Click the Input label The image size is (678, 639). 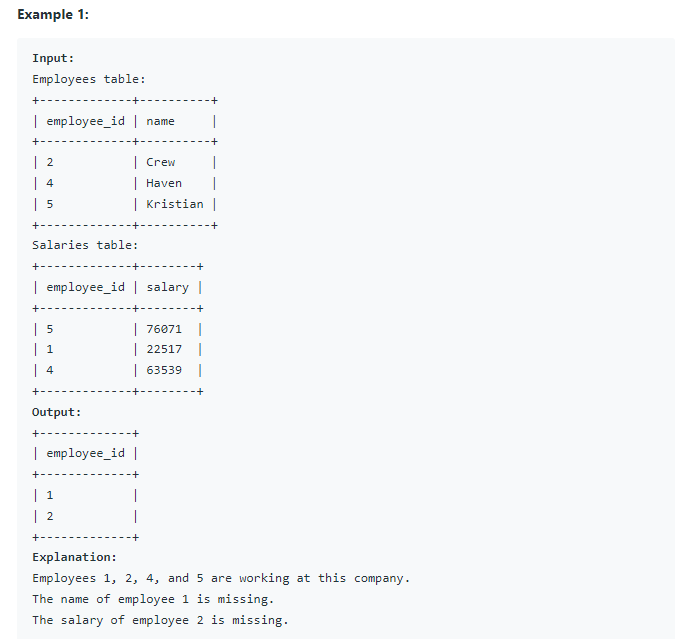[x=53, y=58]
